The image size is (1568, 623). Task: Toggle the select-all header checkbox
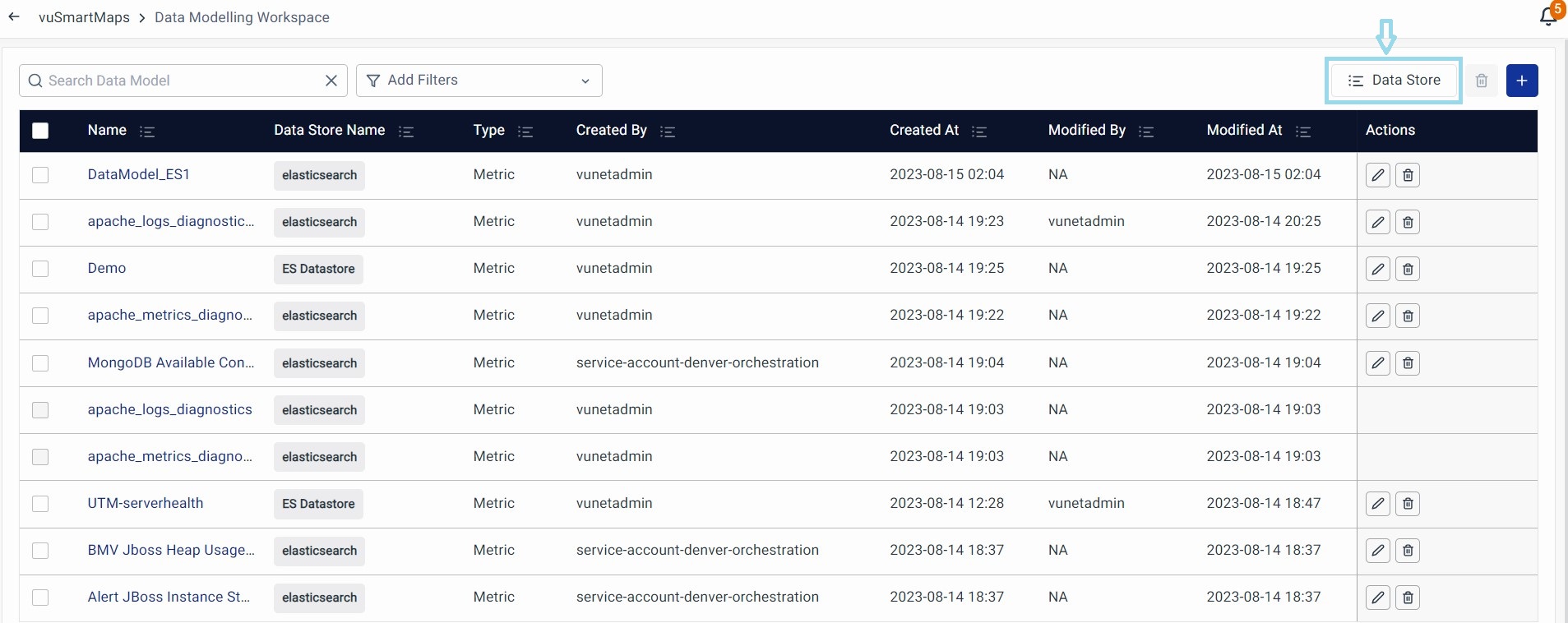click(40, 131)
